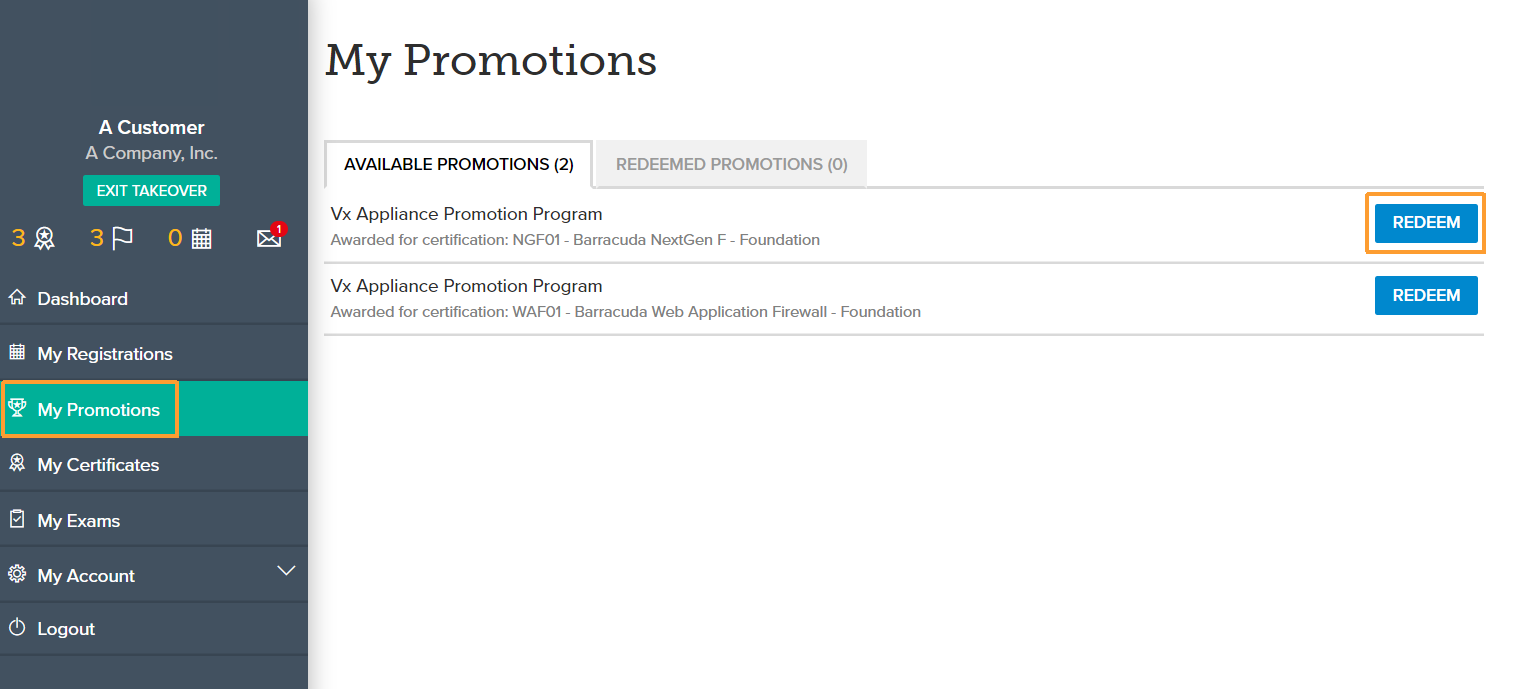Expand the My Account chevron arrow
The height and width of the screenshot is (689, 1517).
pyautogui.click(x=286, y=571)
